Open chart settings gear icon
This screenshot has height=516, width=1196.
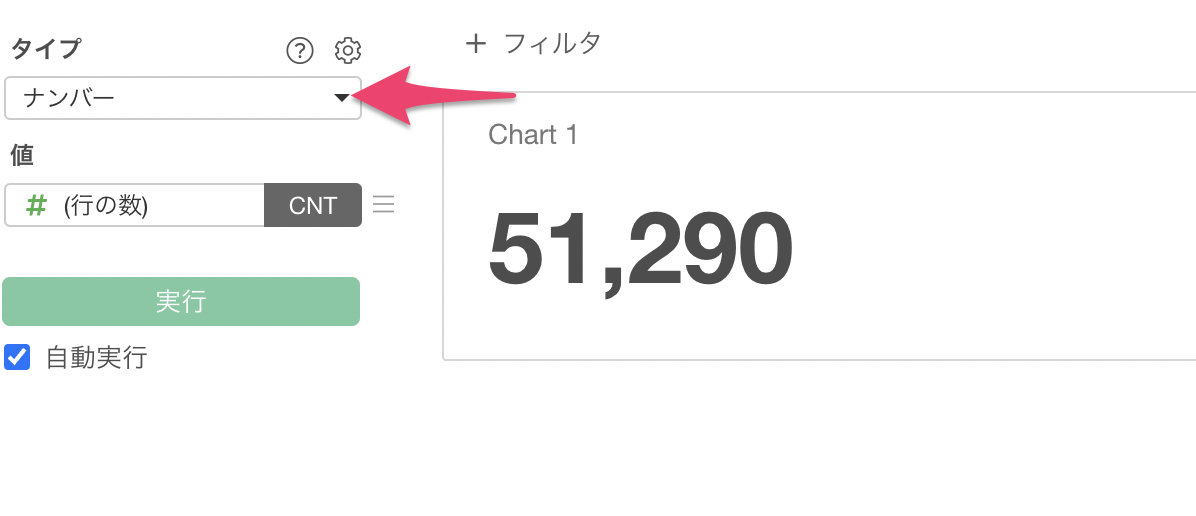click(x=347, y=50)
